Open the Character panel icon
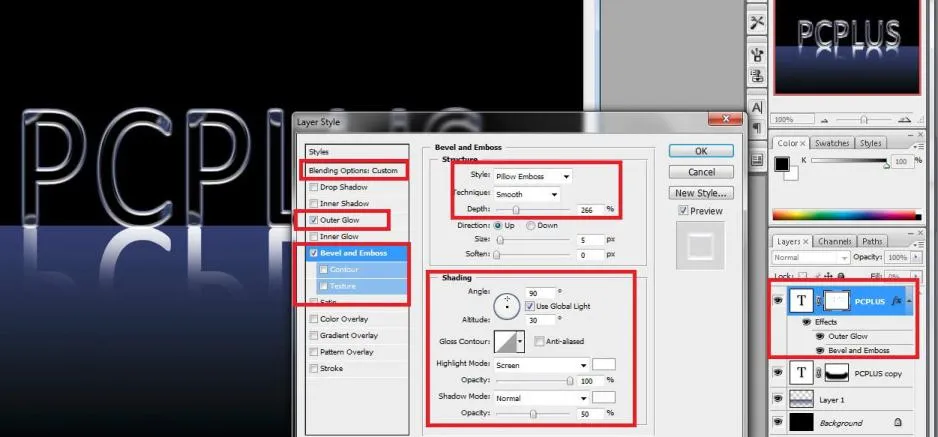The width and height of the screenshot is (938, 437). pyautogui.click(x=757, y=108)
